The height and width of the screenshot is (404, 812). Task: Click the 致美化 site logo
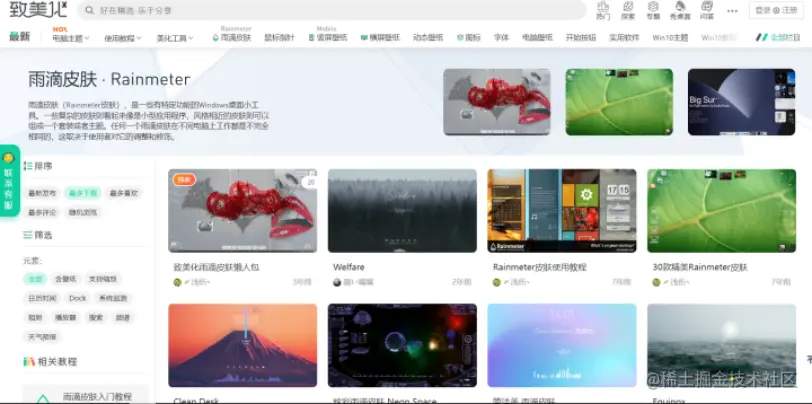pos(38,9)
